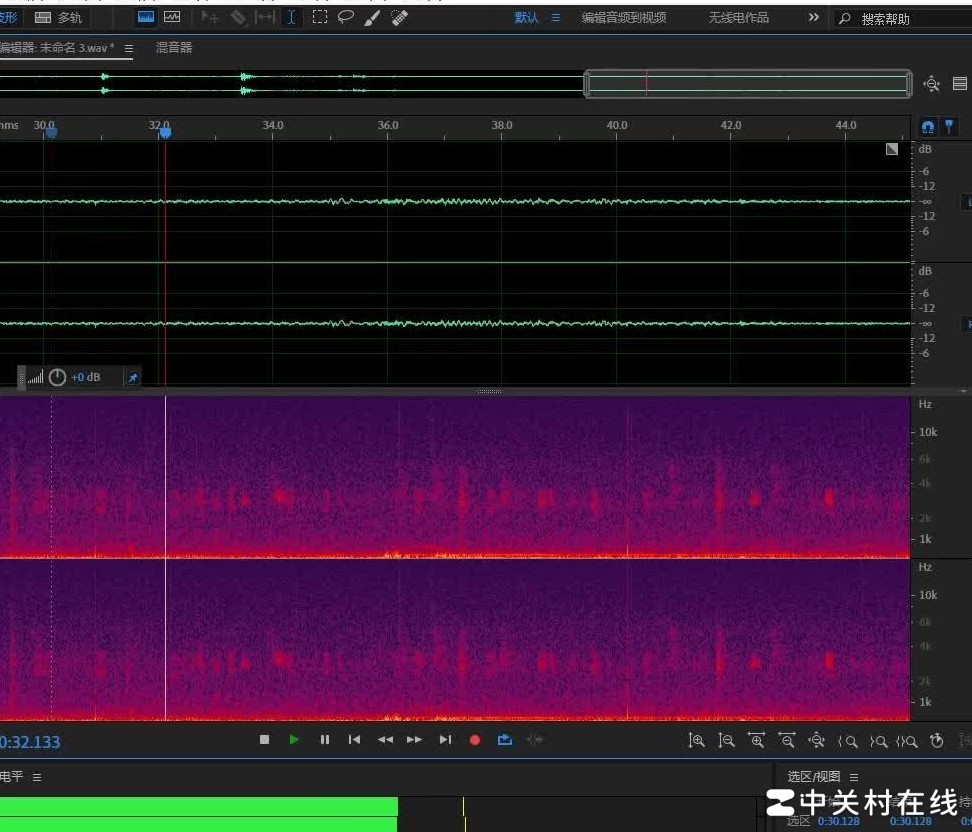Select the 编辑音频到视频 workspace

(x=624, y=18)
